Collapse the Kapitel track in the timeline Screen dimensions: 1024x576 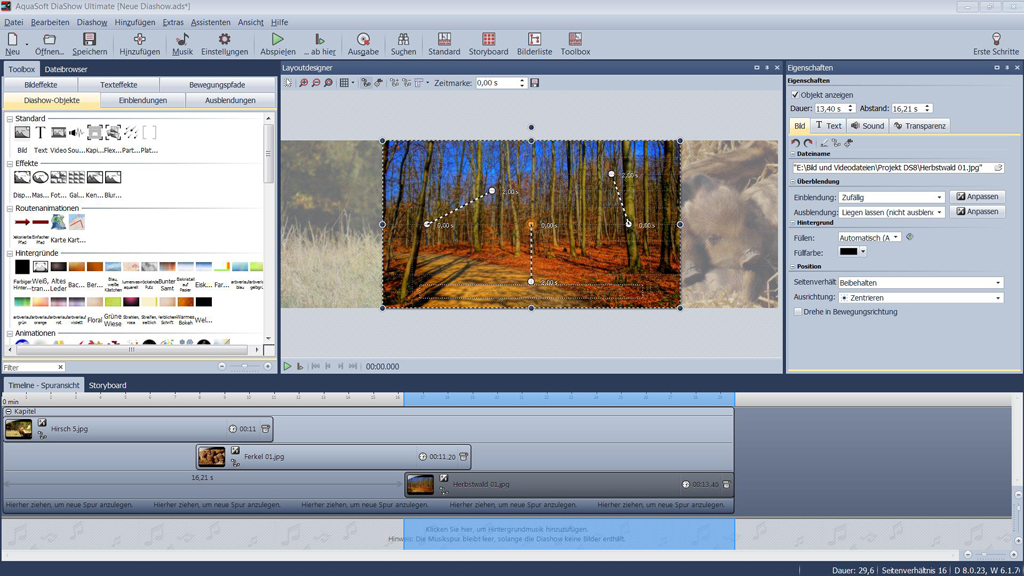(x=9, y=411)
